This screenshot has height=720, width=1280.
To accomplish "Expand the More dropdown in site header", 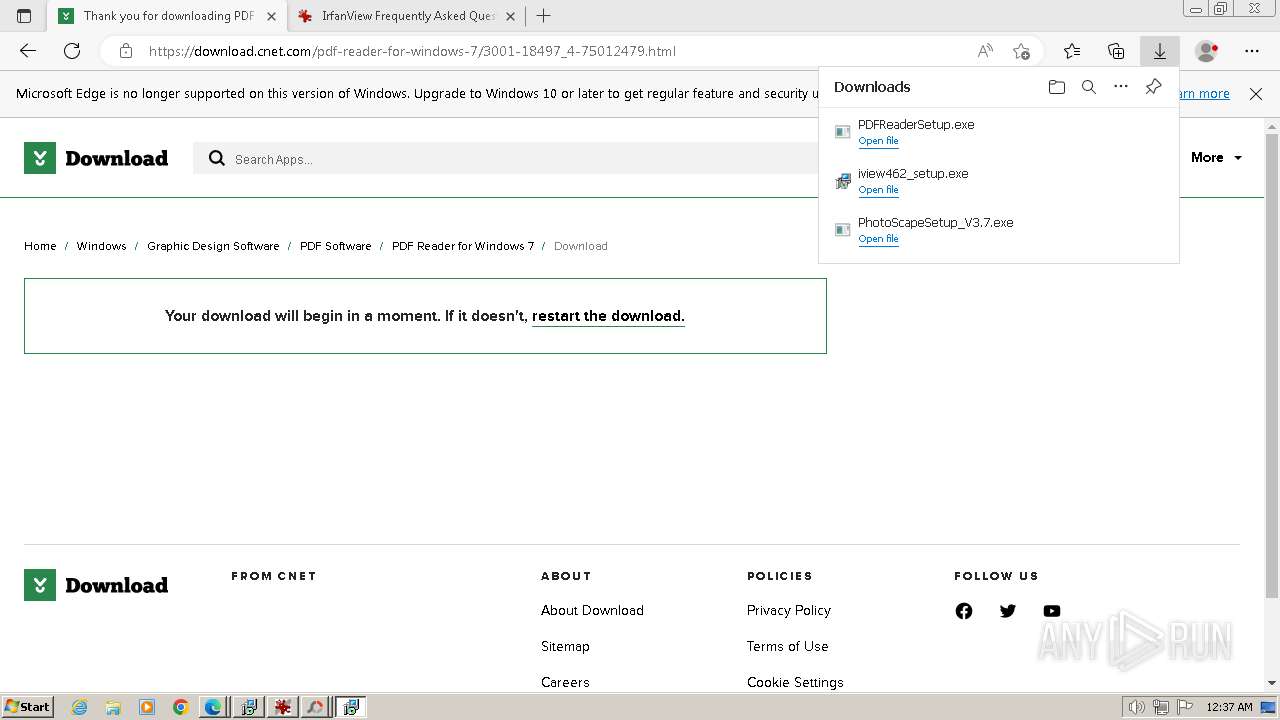I will [x=1216, y=158].
